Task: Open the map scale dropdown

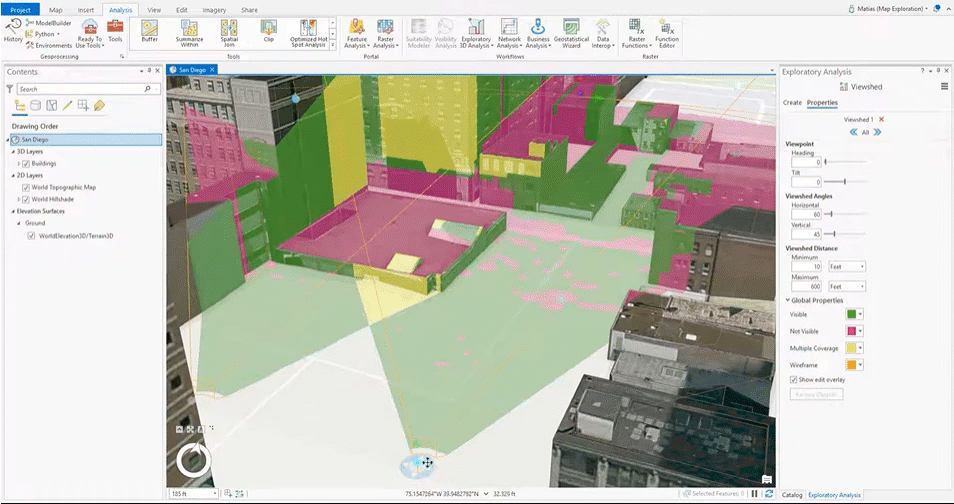Action: point(214,494)
